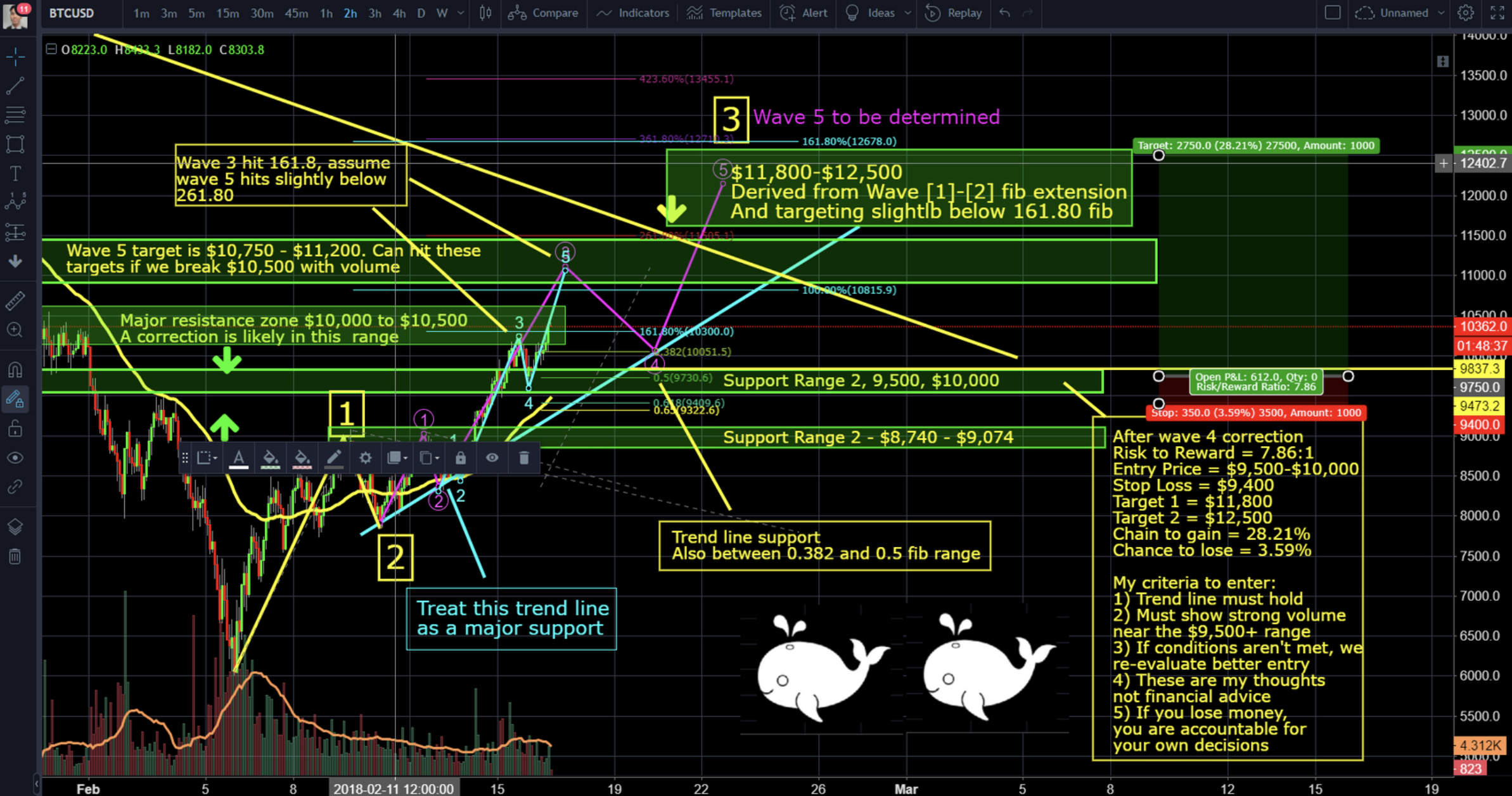This screenshot has width=1512, height=796.
Task: Open the candlestick chart style selector
Action: point(485,13)
